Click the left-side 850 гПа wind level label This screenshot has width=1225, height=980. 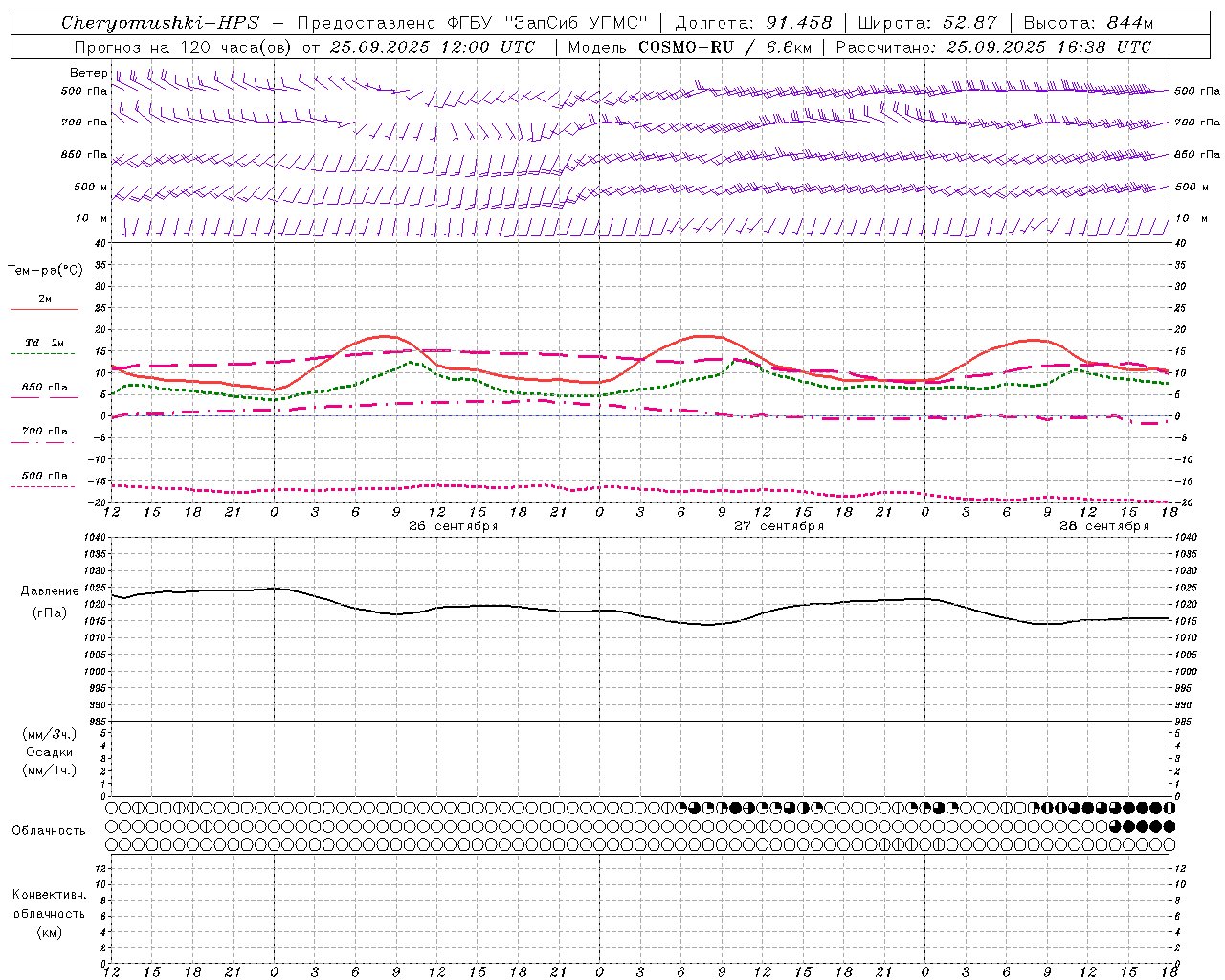(84, 154)
